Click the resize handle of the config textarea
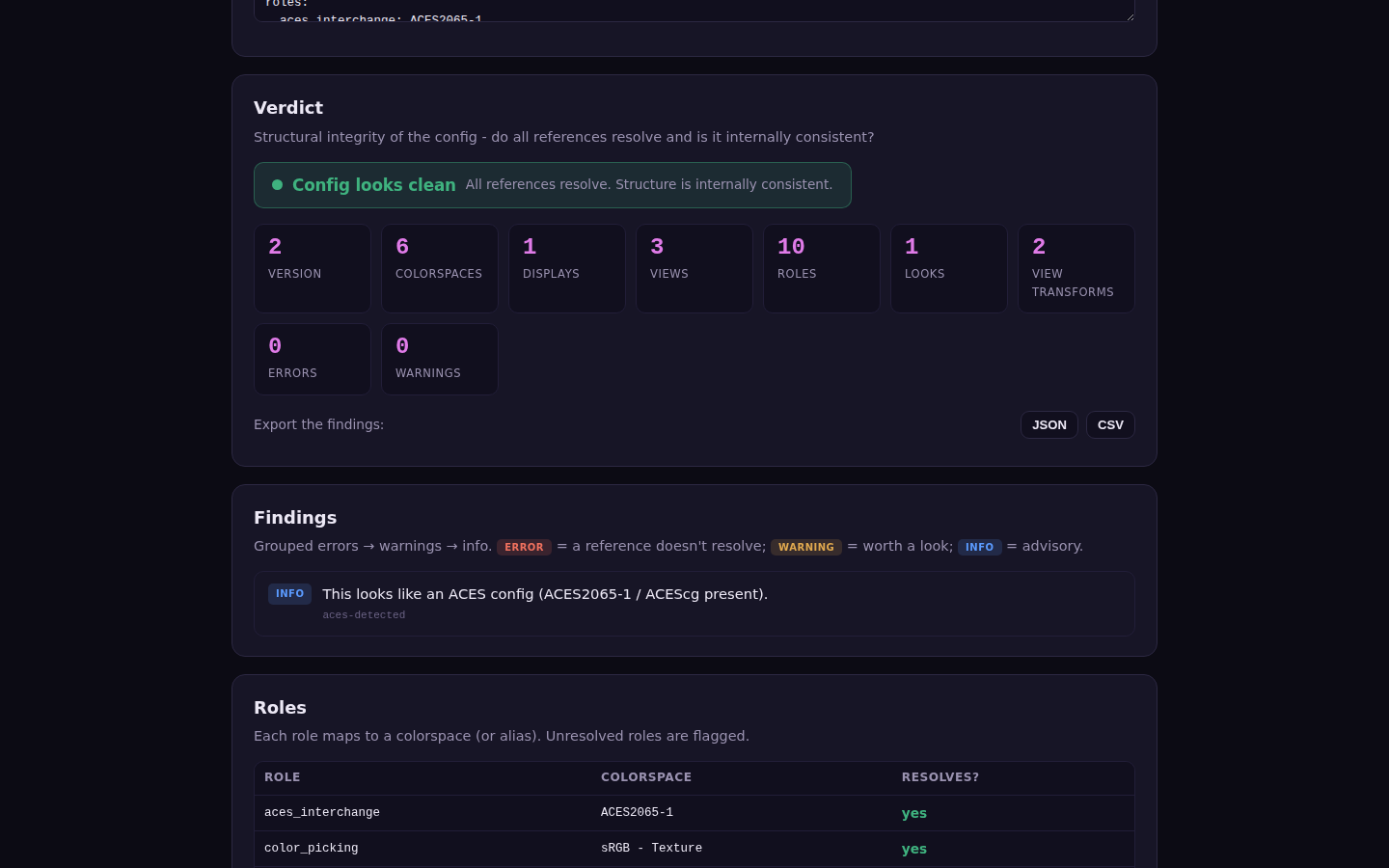 (x=1129, y=15)
